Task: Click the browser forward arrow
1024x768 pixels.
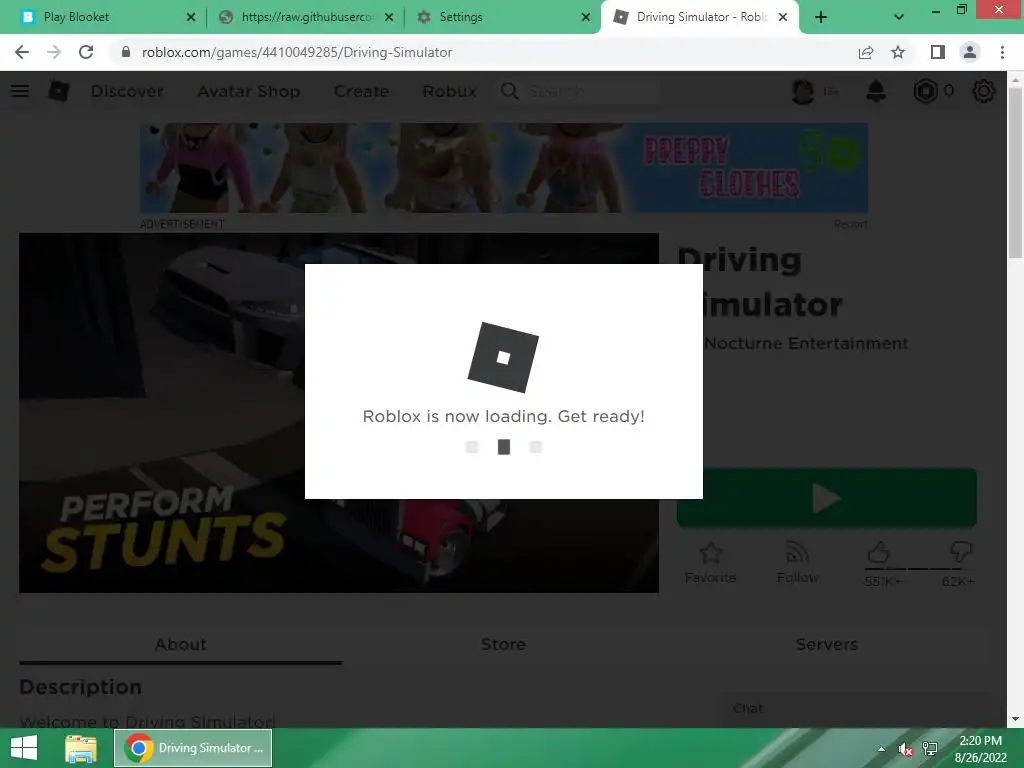Action: click(x=54, y=52)
